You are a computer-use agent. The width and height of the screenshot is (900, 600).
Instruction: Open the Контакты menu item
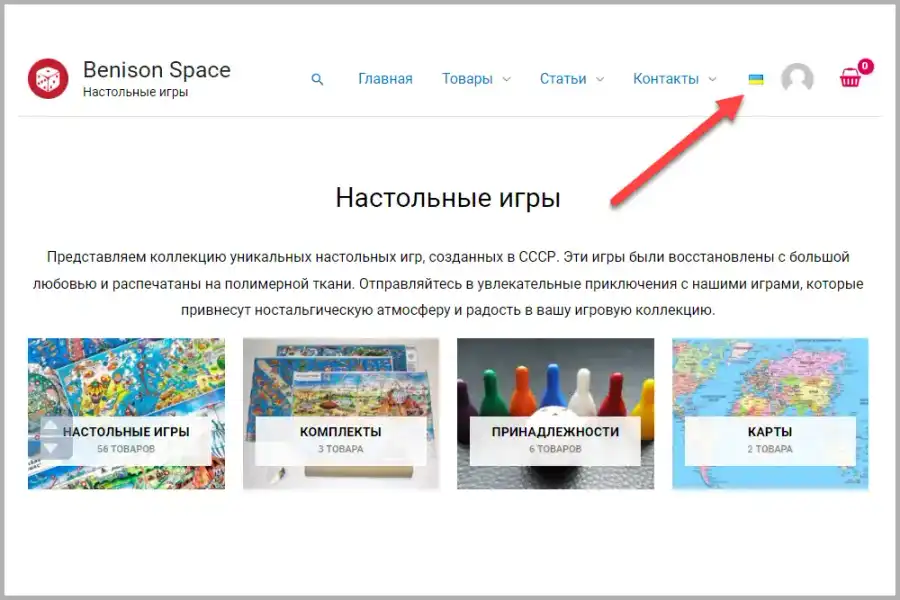[666, 79]
